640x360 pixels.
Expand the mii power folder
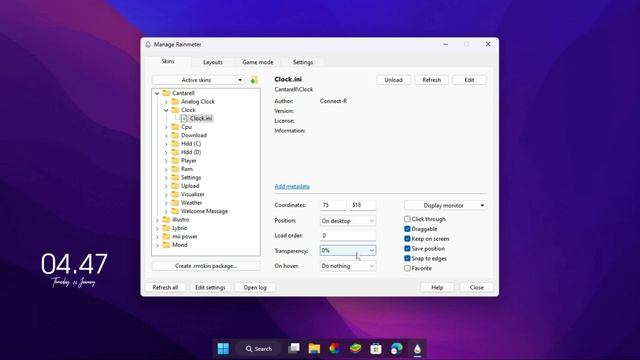click(x=157, y=237)
